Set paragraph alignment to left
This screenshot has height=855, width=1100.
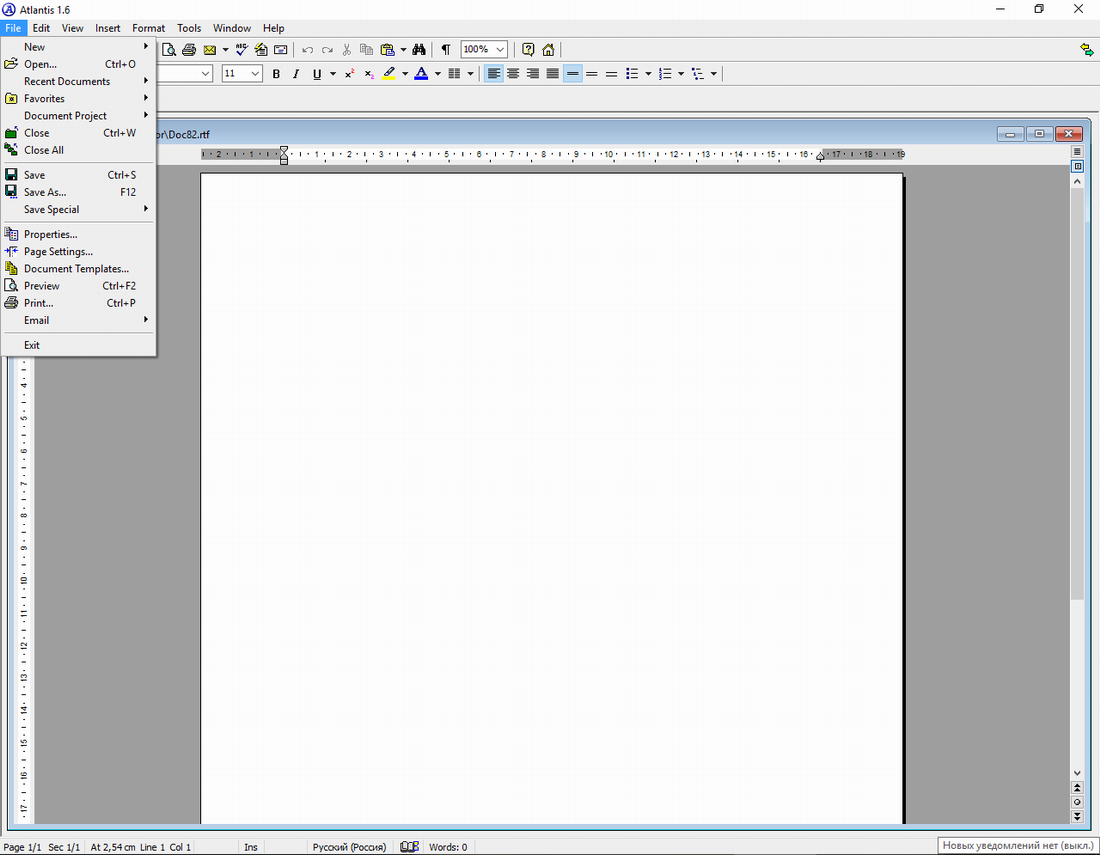(x=494, y=74)
